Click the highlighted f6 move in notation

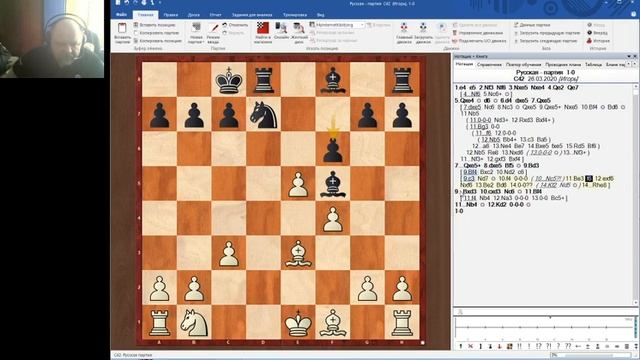589,179
